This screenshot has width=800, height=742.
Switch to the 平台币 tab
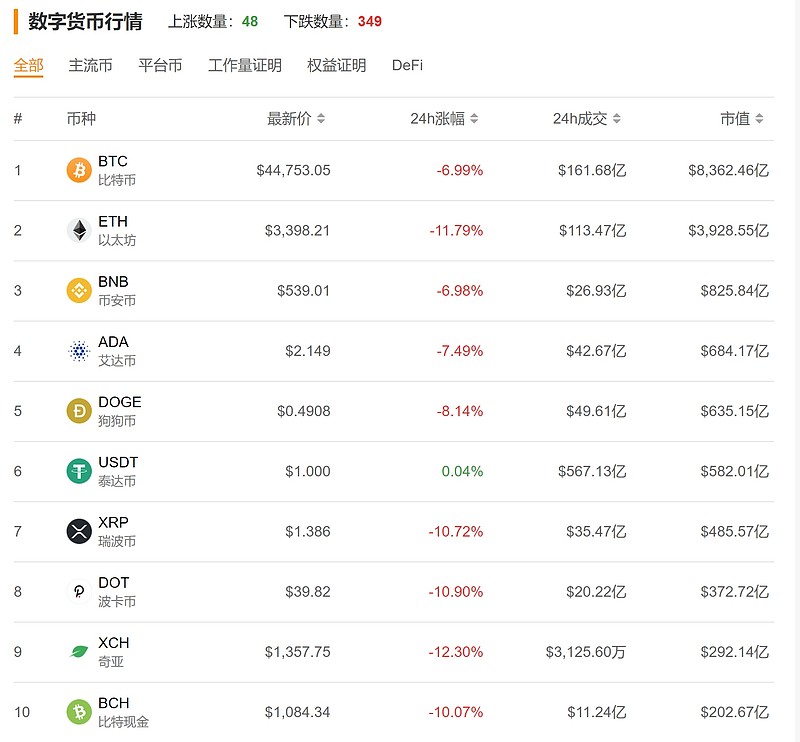pyautogui.click(x=160, y=65)
